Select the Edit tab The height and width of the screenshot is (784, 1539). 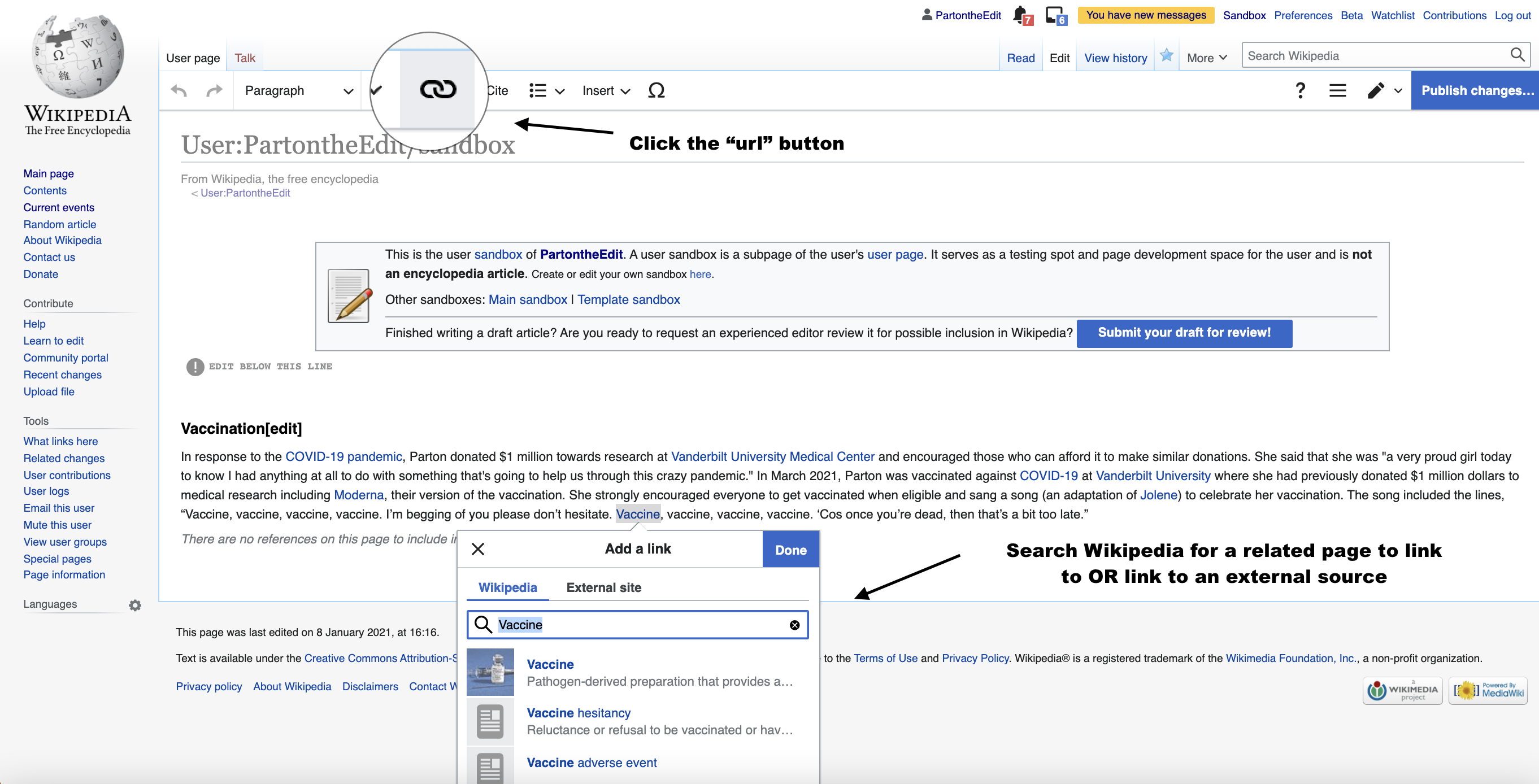1059,58
